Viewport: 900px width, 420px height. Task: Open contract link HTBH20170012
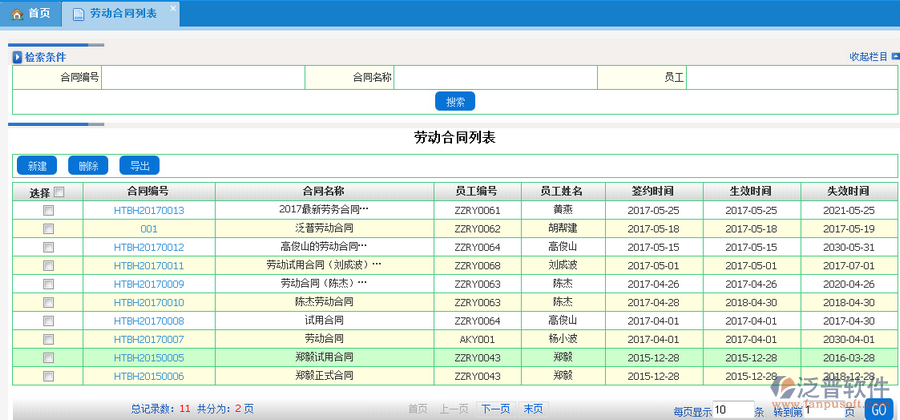pos(149,247)
